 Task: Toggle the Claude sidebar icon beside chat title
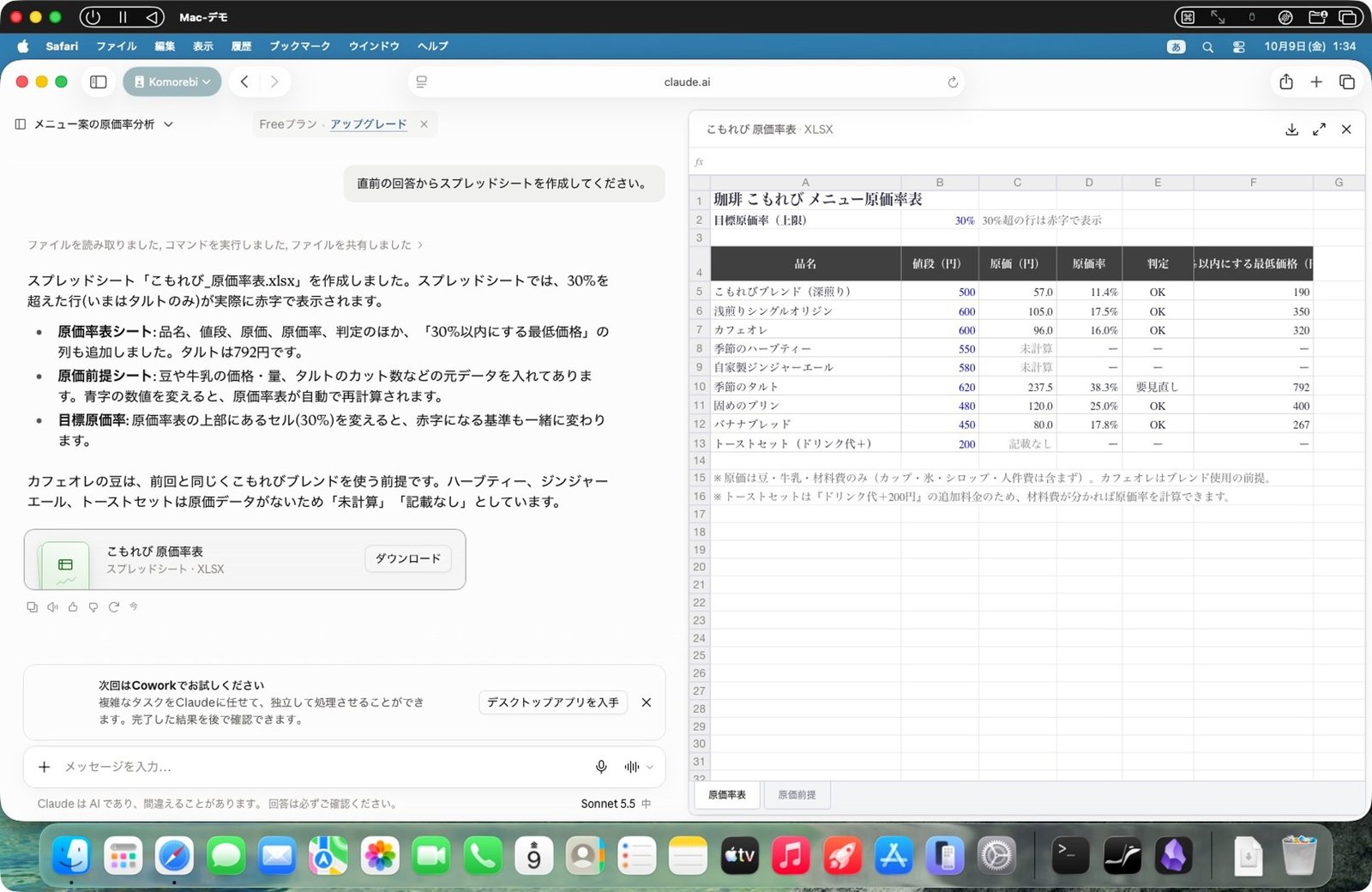(21, 124)
